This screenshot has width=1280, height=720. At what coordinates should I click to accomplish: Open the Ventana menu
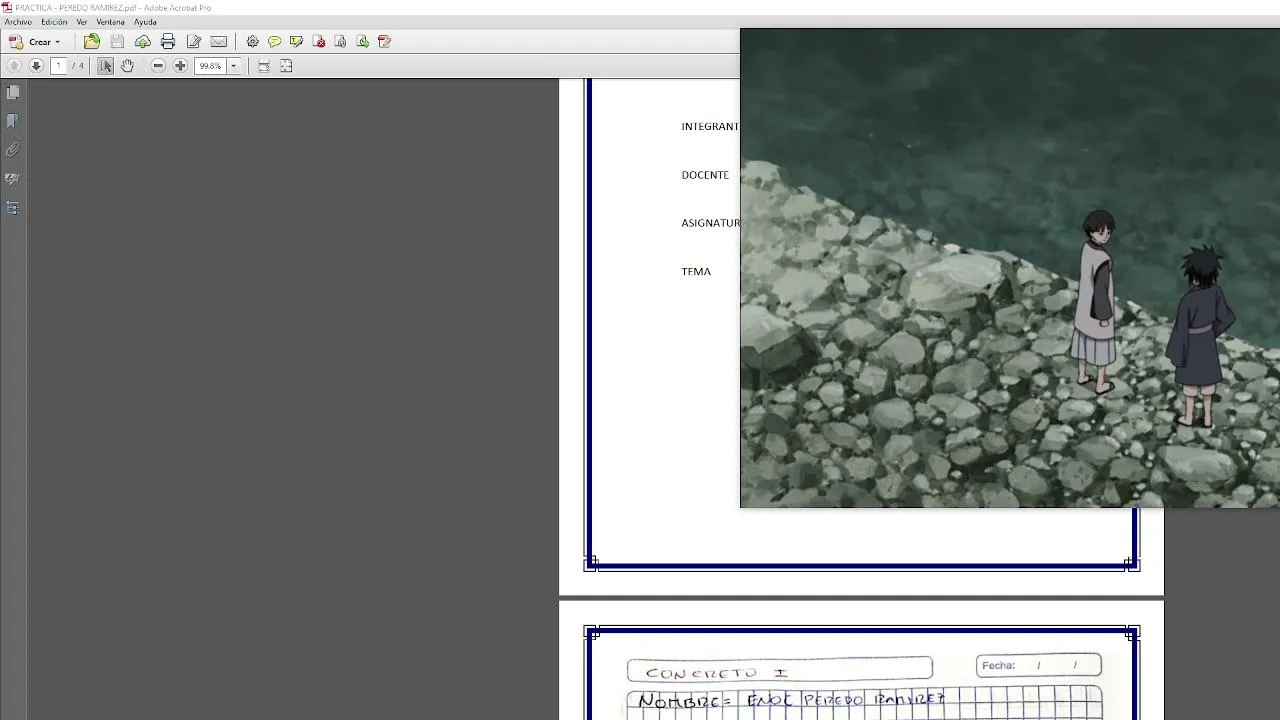(x=110, y=22)
